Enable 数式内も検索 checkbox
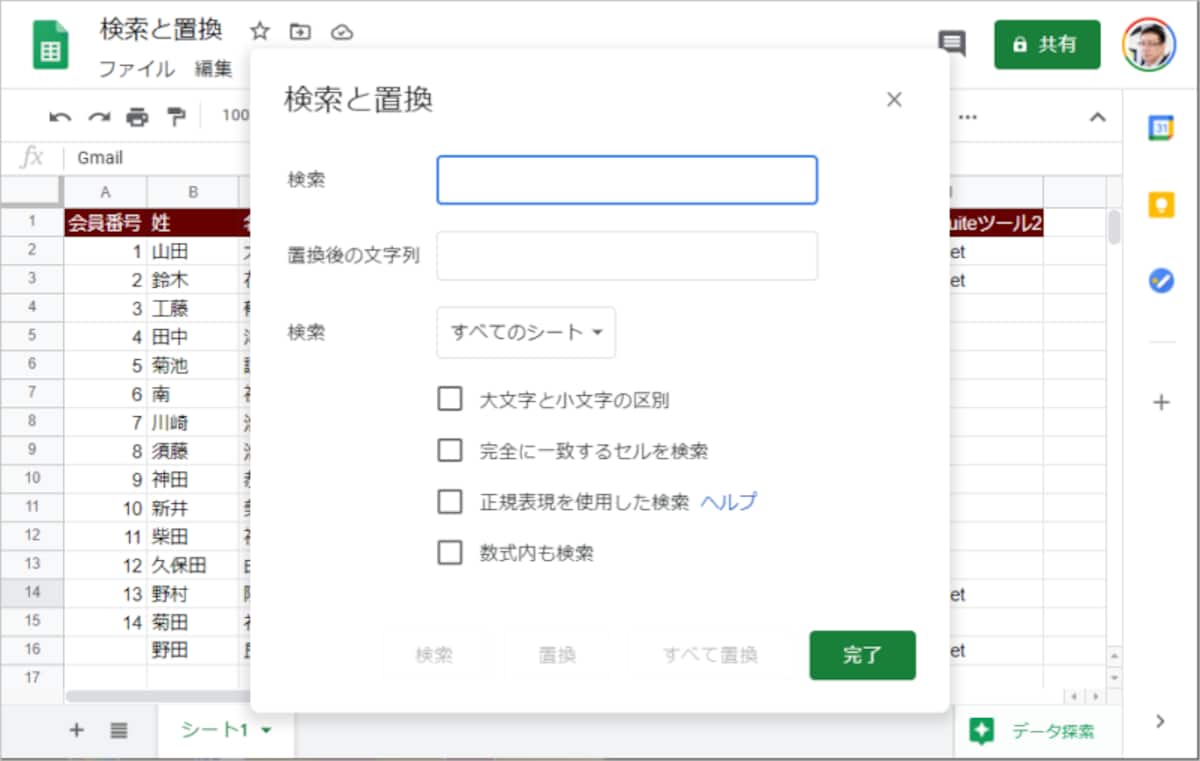 [x=450, y=552]
